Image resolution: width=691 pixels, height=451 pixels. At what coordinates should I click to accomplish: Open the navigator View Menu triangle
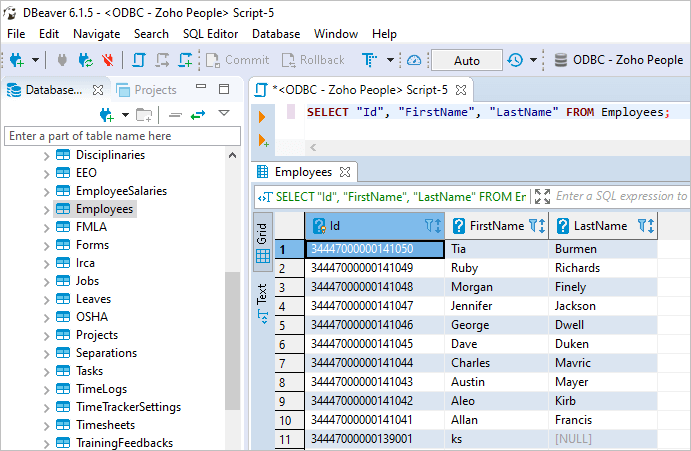click(x=224, y=113)
